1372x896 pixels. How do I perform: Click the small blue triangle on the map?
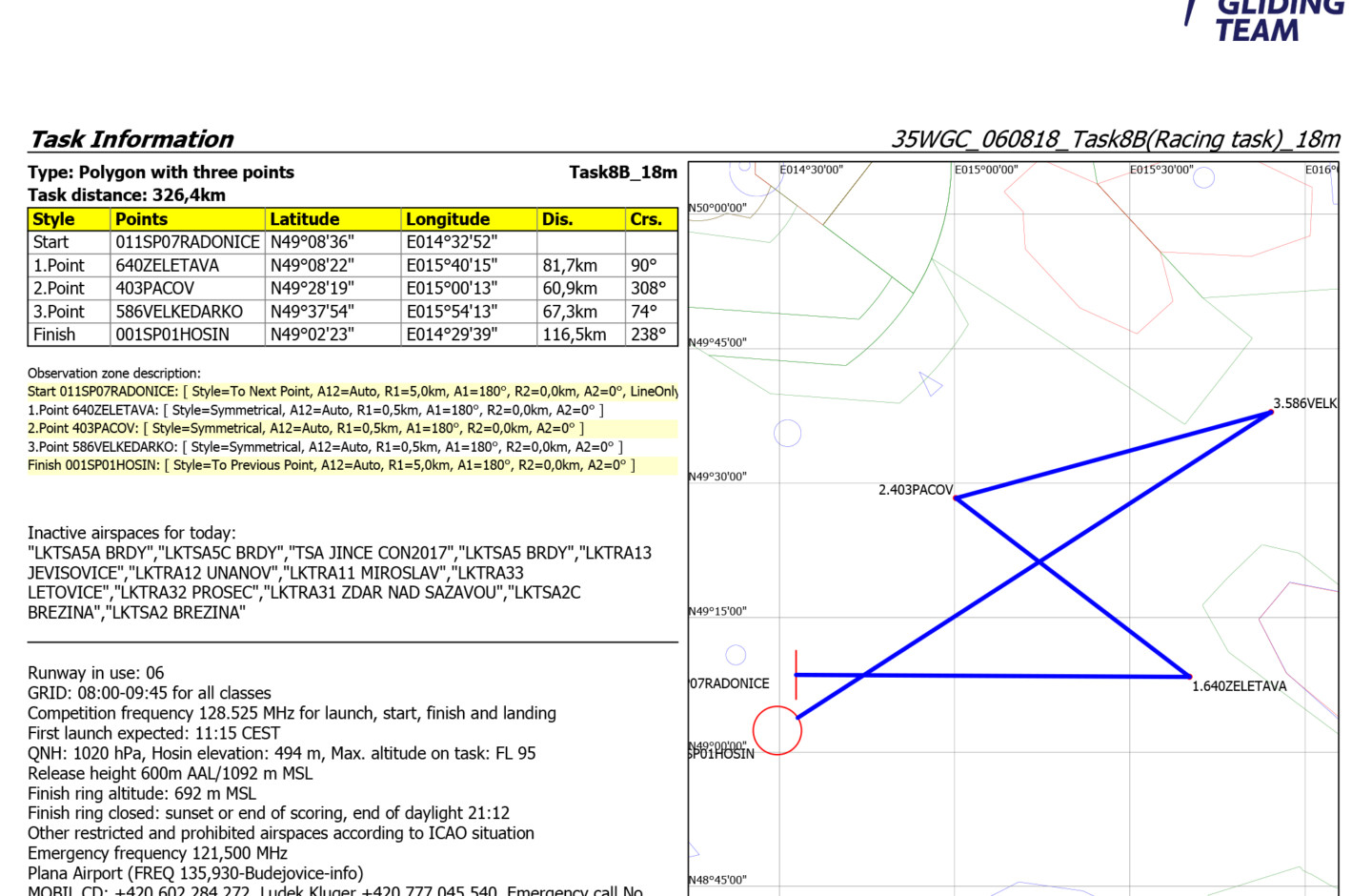[x=930, y=384]
